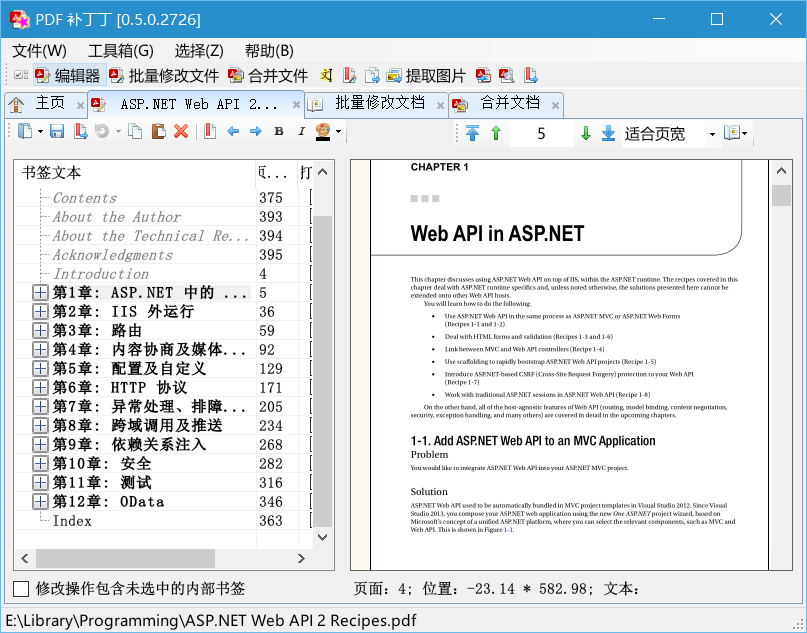Click the rename icon with yellow 文 character
This screenshot has height=633, width=807.
326,76
